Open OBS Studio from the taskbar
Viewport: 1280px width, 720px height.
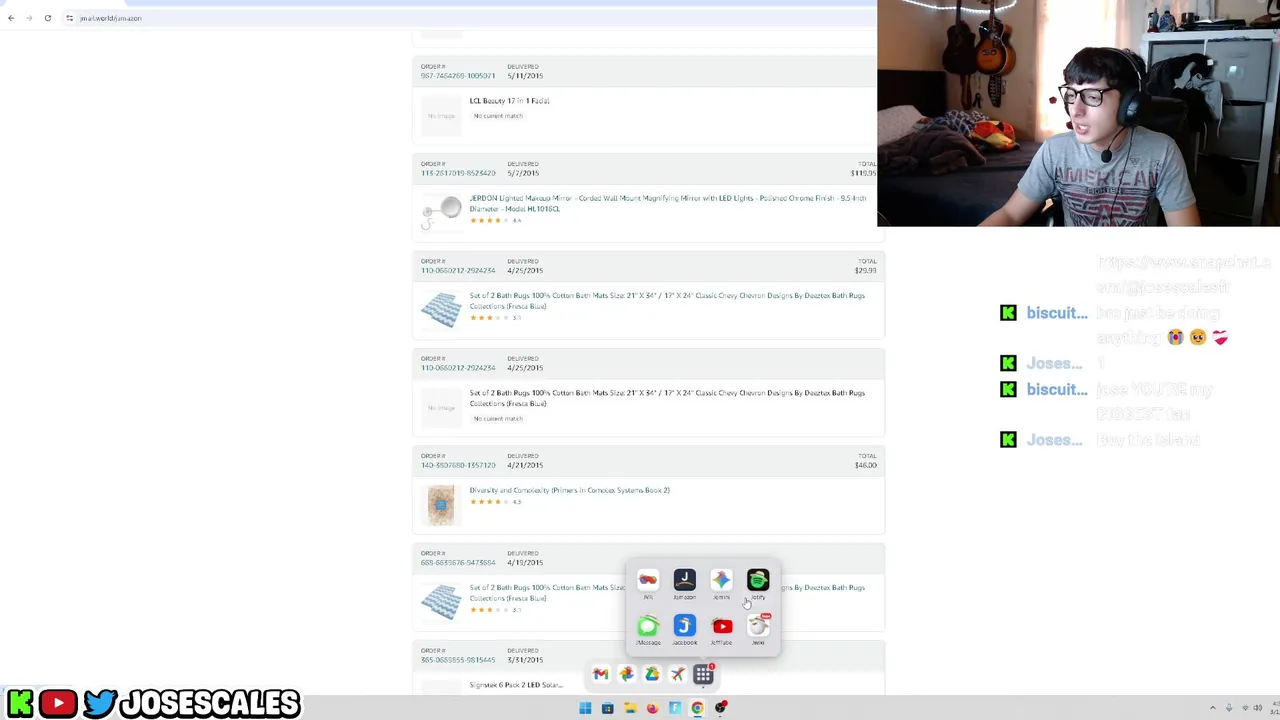720,708
